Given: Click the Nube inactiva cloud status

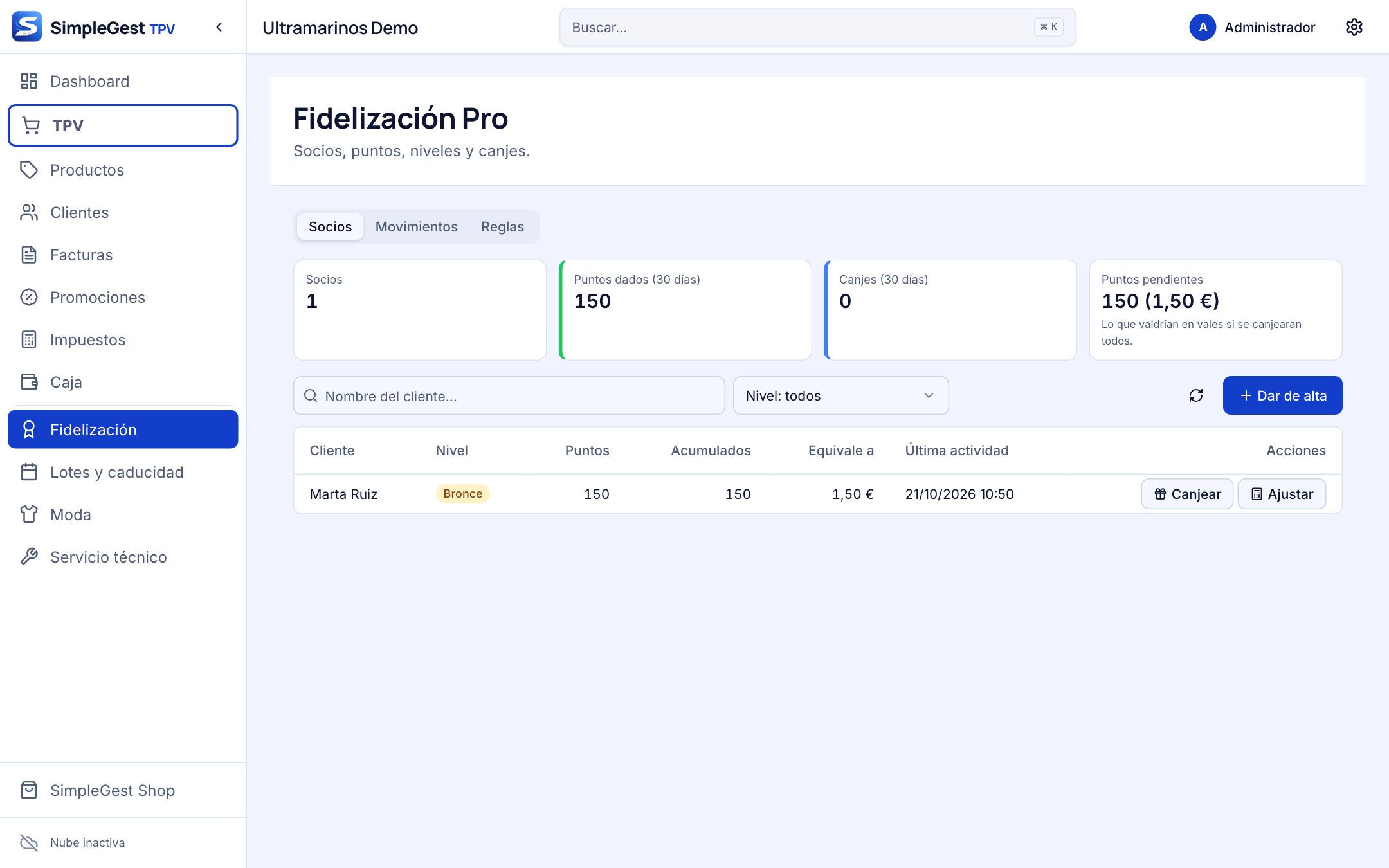Looking at the screenshot, I should pos(73,842).
